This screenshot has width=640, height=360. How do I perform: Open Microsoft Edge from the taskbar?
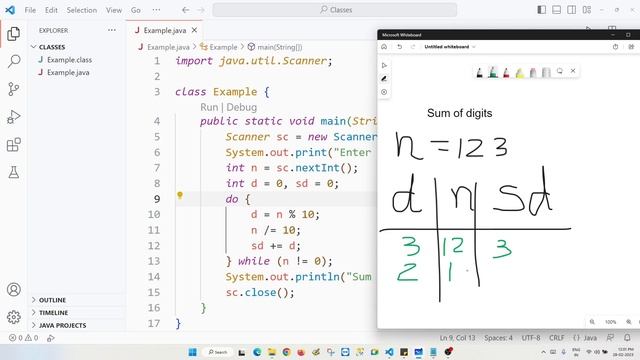257,352
